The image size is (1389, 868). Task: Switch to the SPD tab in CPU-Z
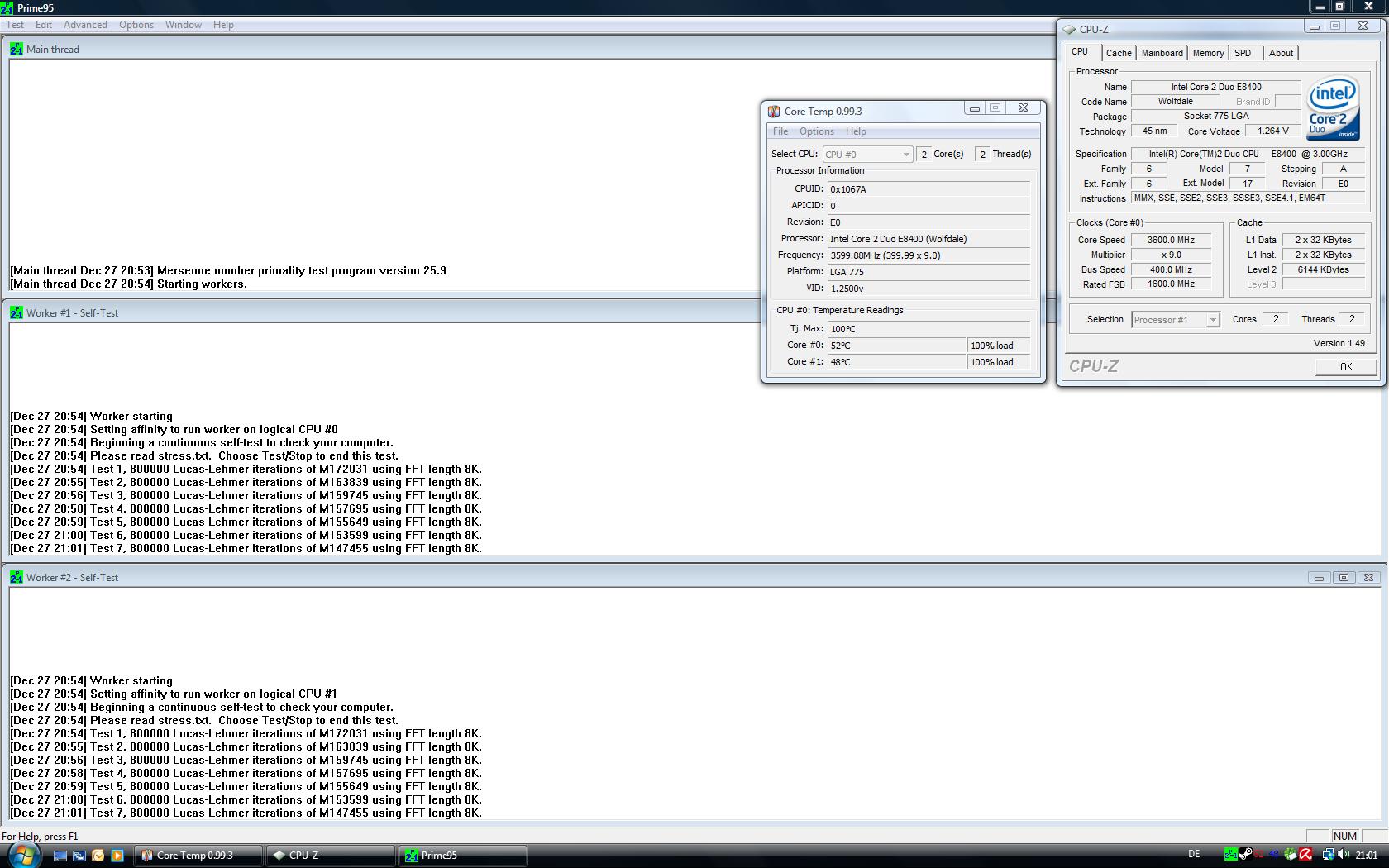1243,53
